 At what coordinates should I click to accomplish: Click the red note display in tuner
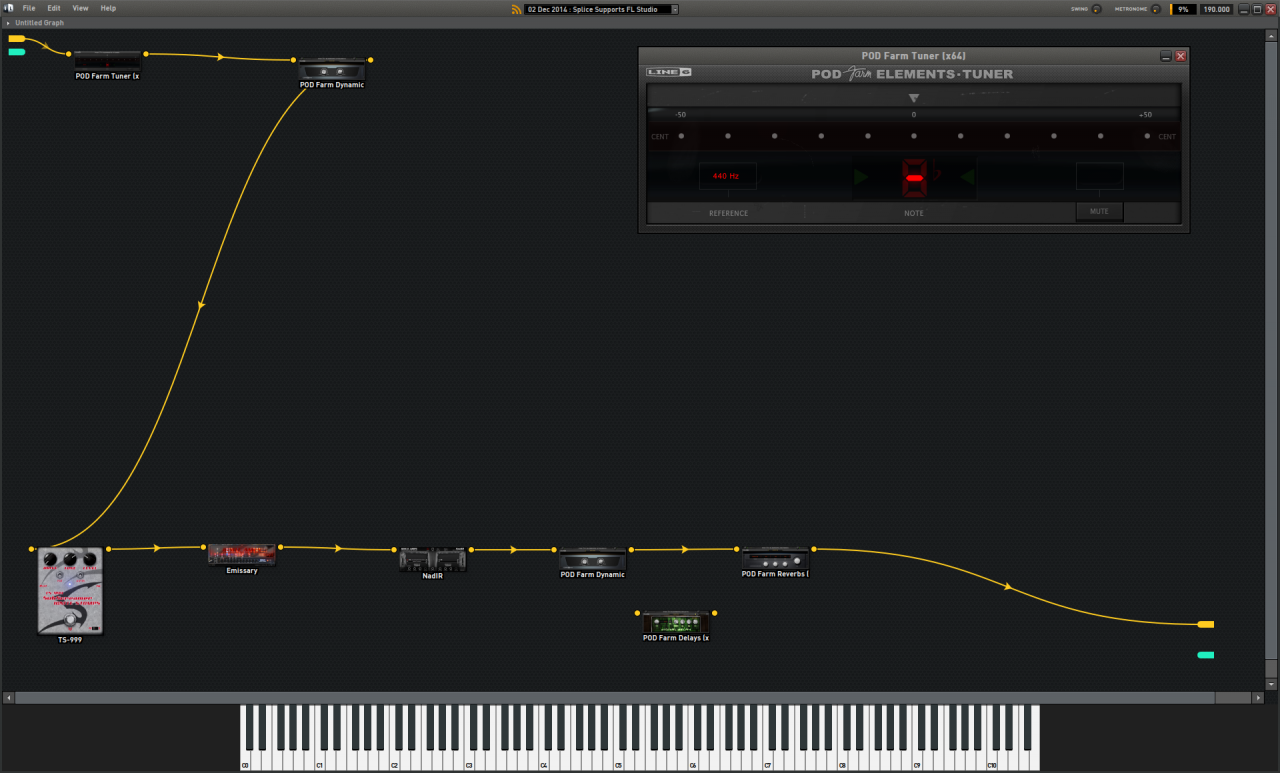[914, 177]
